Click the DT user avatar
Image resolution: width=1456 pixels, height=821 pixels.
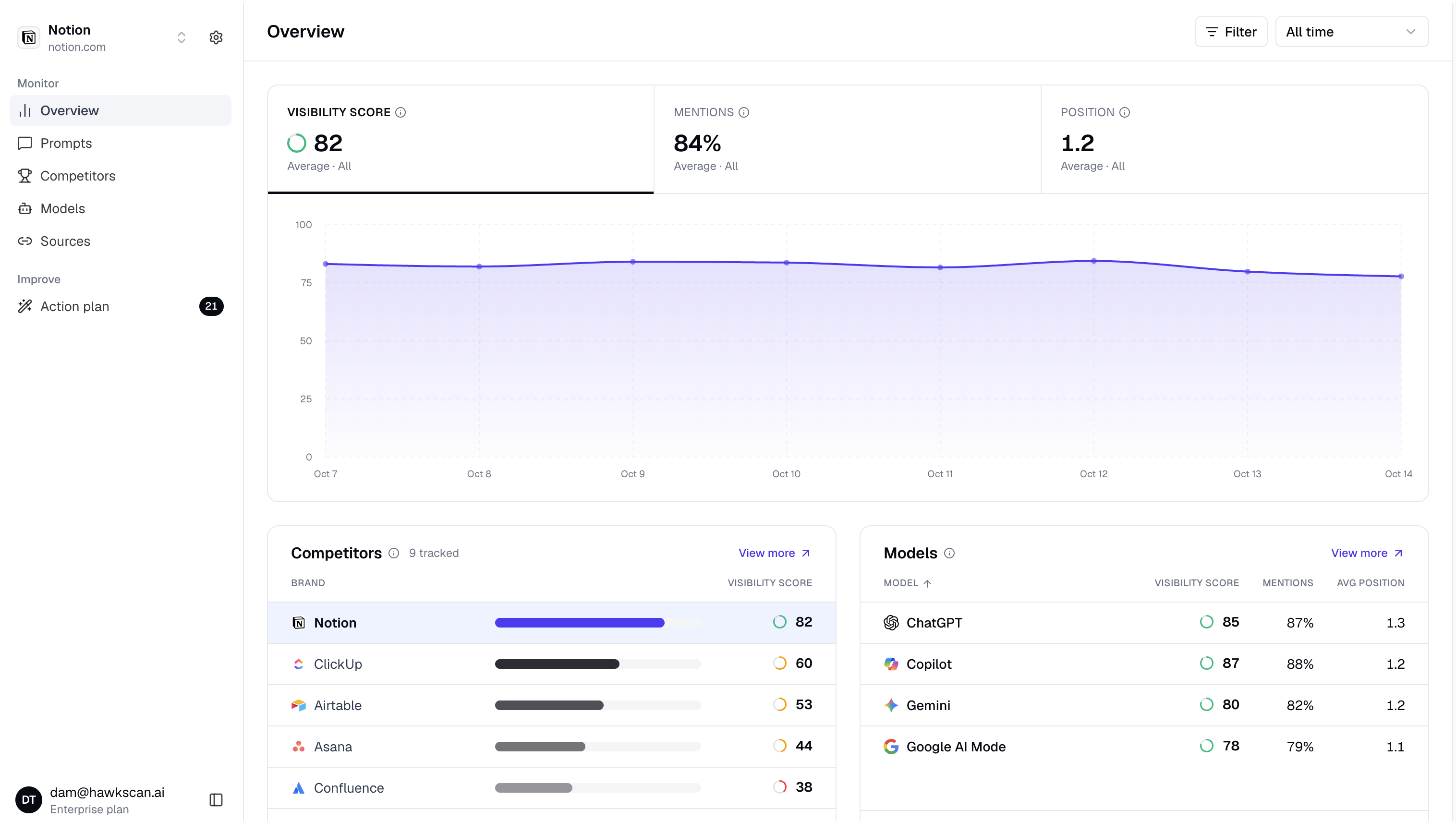[29, 799]
